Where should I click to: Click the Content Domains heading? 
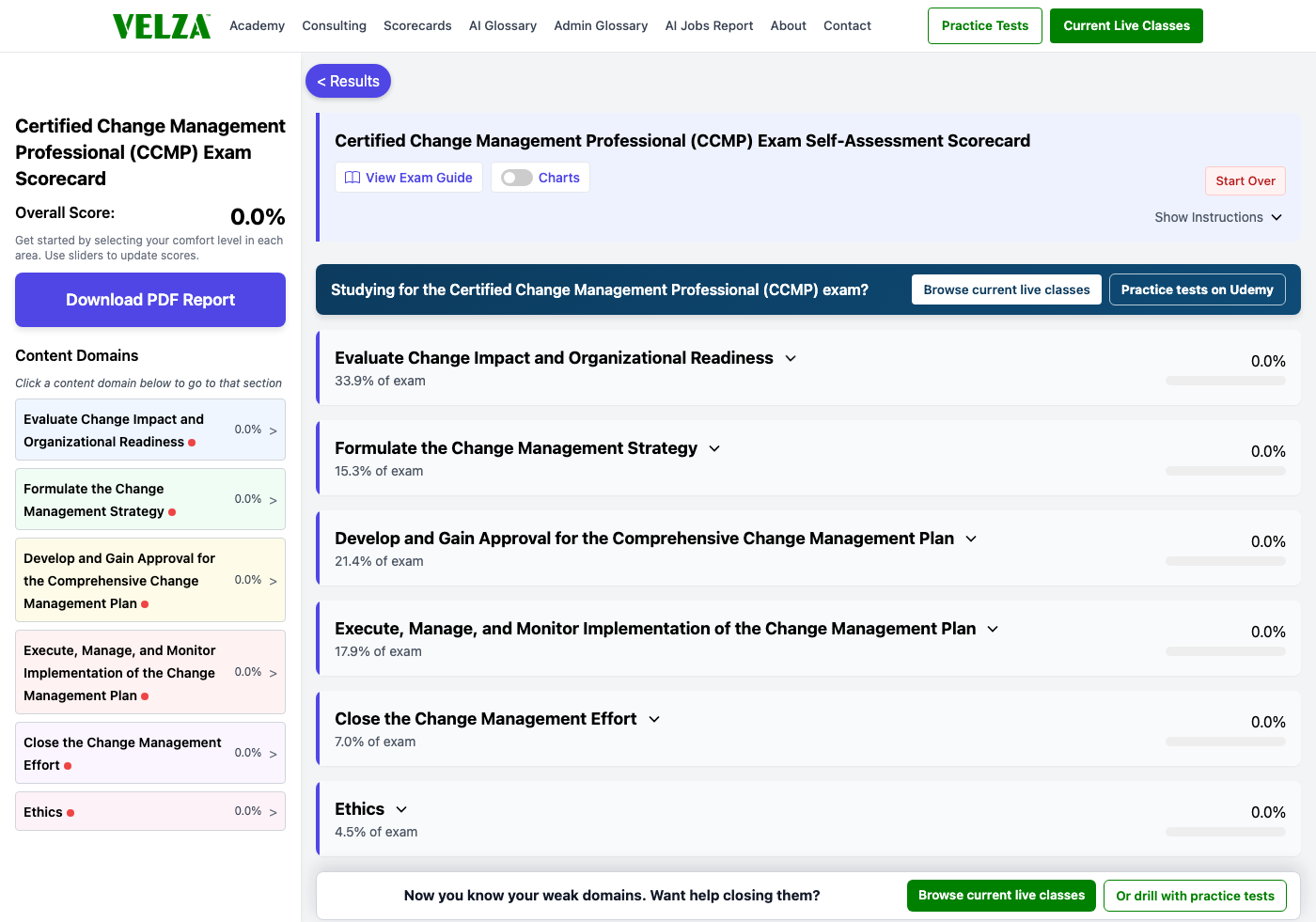click(77, 355)
